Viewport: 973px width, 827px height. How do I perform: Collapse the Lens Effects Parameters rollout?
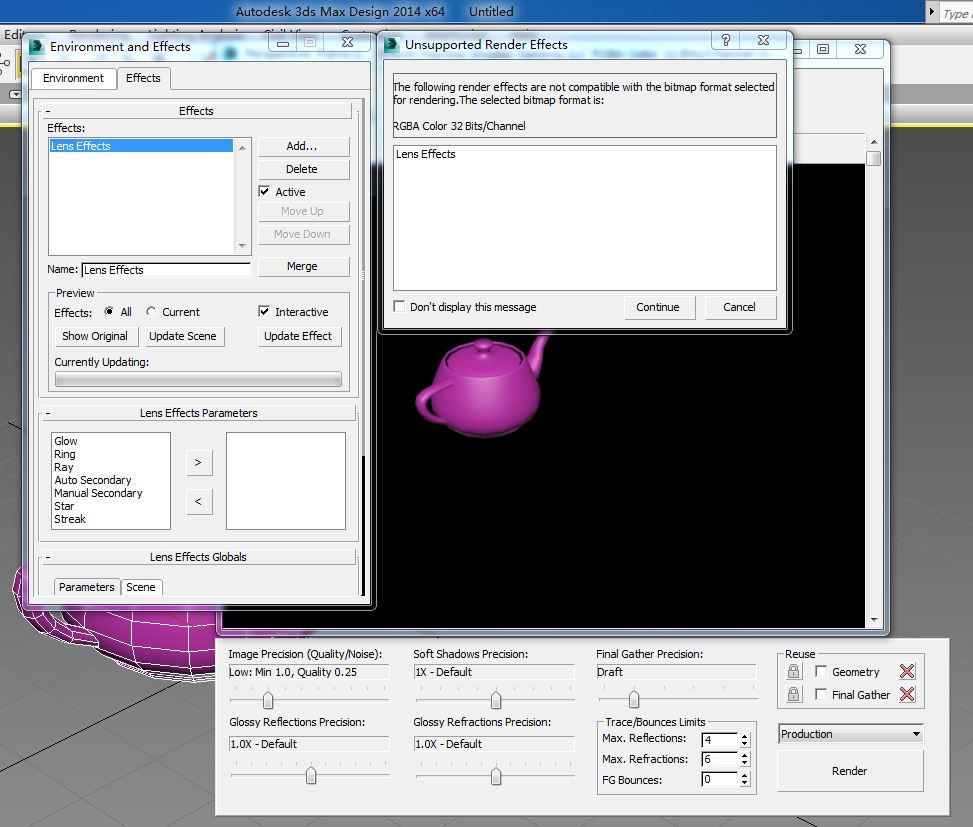click(x=198, y=413)
